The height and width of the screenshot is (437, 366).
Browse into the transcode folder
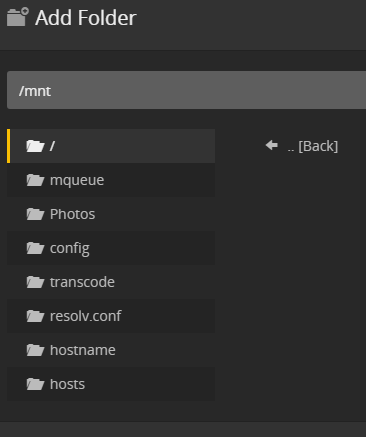[111, 282]
